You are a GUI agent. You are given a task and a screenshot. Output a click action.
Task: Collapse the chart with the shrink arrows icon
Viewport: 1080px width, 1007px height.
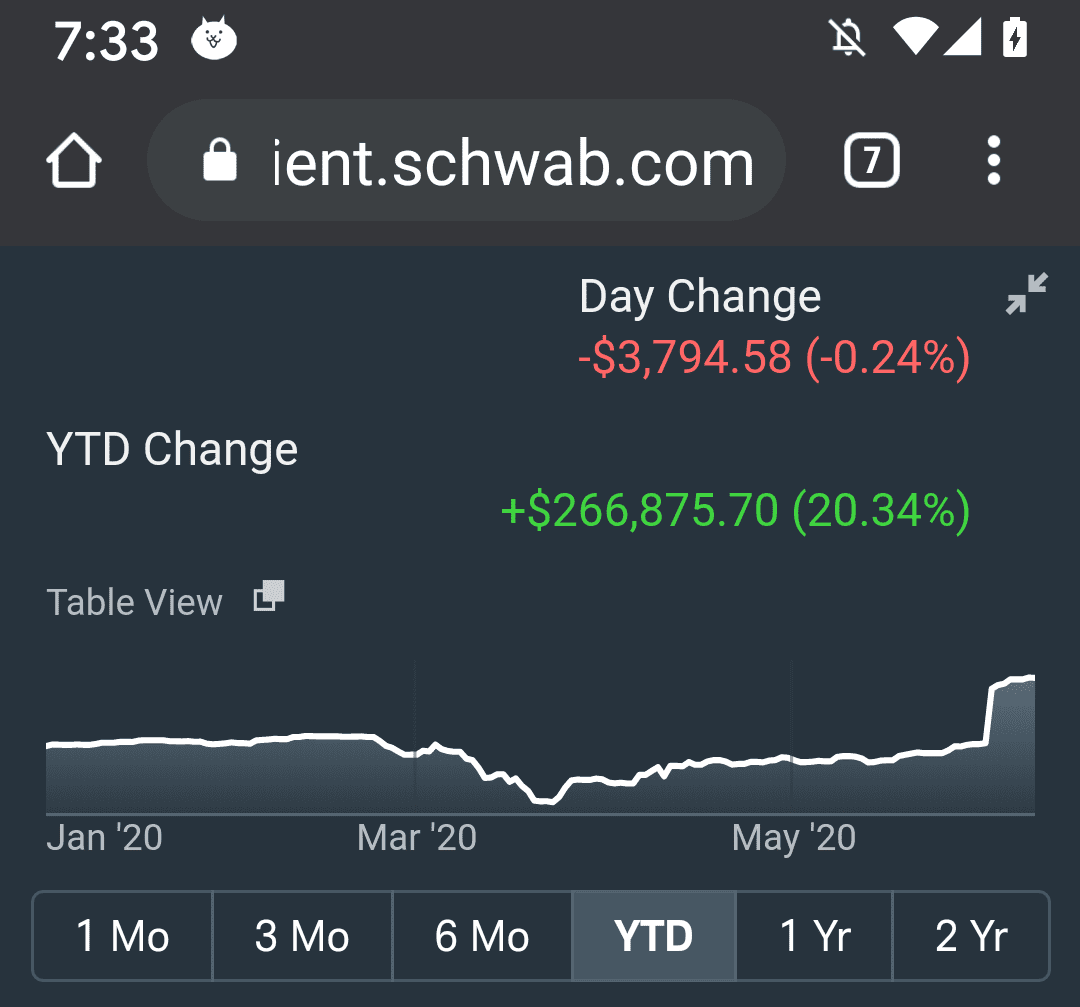pos(1027,294)
